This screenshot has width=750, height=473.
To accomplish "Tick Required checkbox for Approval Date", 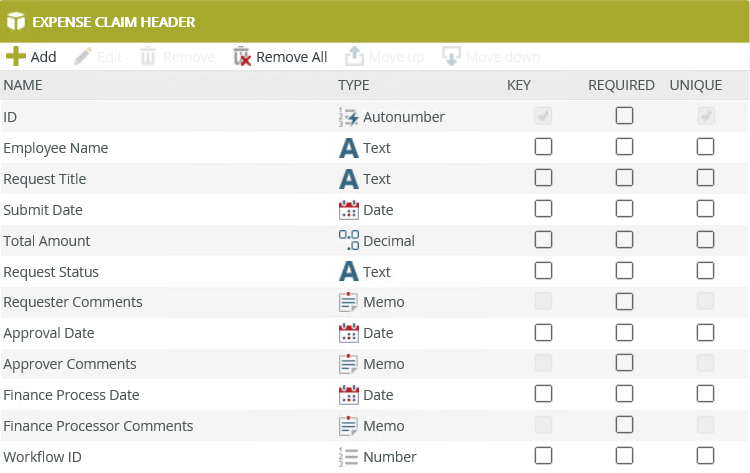I will pos(624,333).
